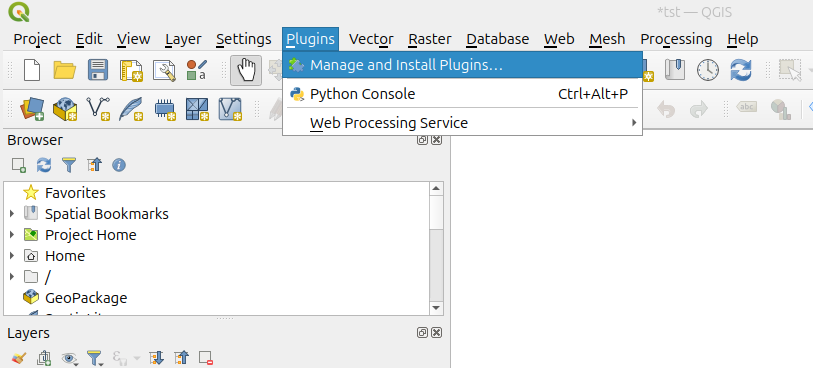
Task: Open the Project menu
Action: (37, 39)
